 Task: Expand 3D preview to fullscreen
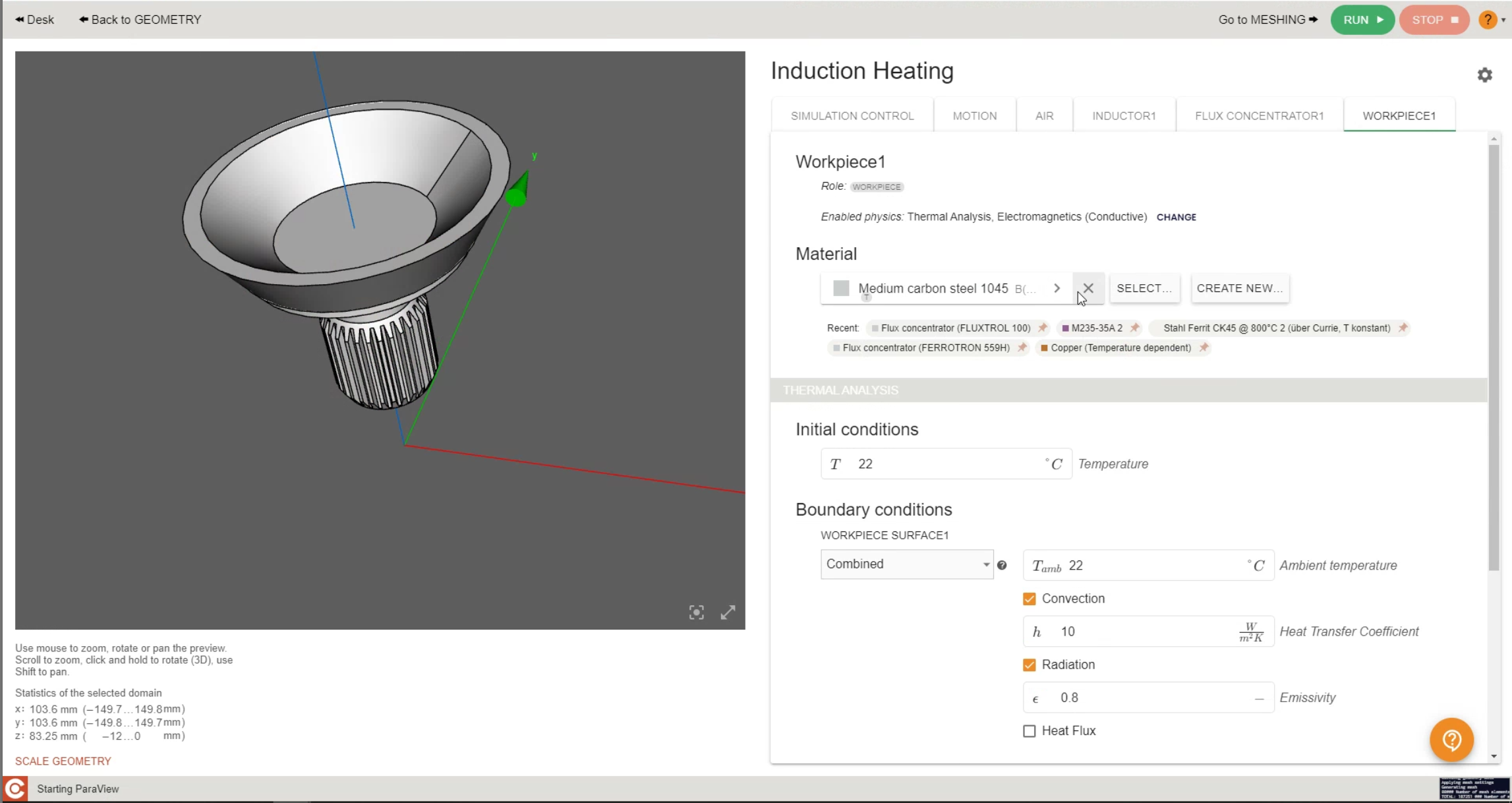pyautogui.click(x=728, y=612)
